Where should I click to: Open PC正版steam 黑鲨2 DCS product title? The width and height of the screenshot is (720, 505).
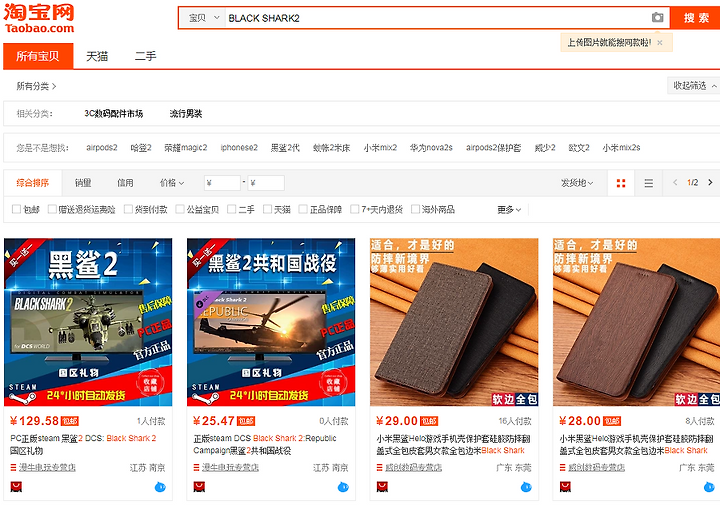coord(84,444)
